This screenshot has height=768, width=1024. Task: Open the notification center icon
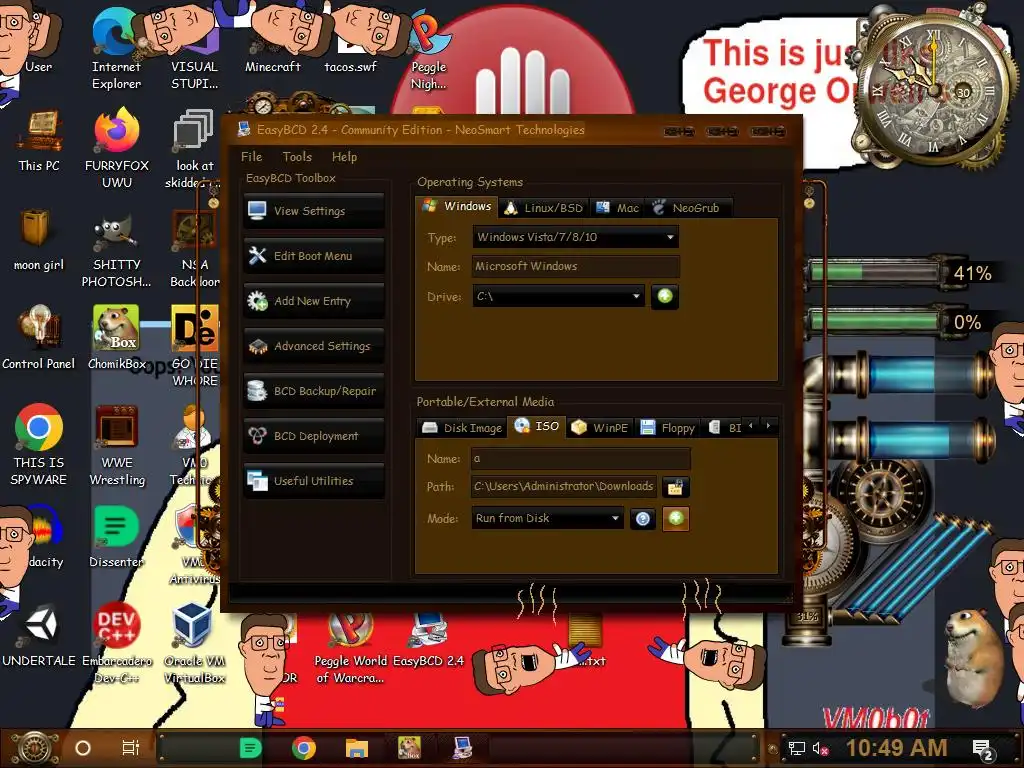983,750
